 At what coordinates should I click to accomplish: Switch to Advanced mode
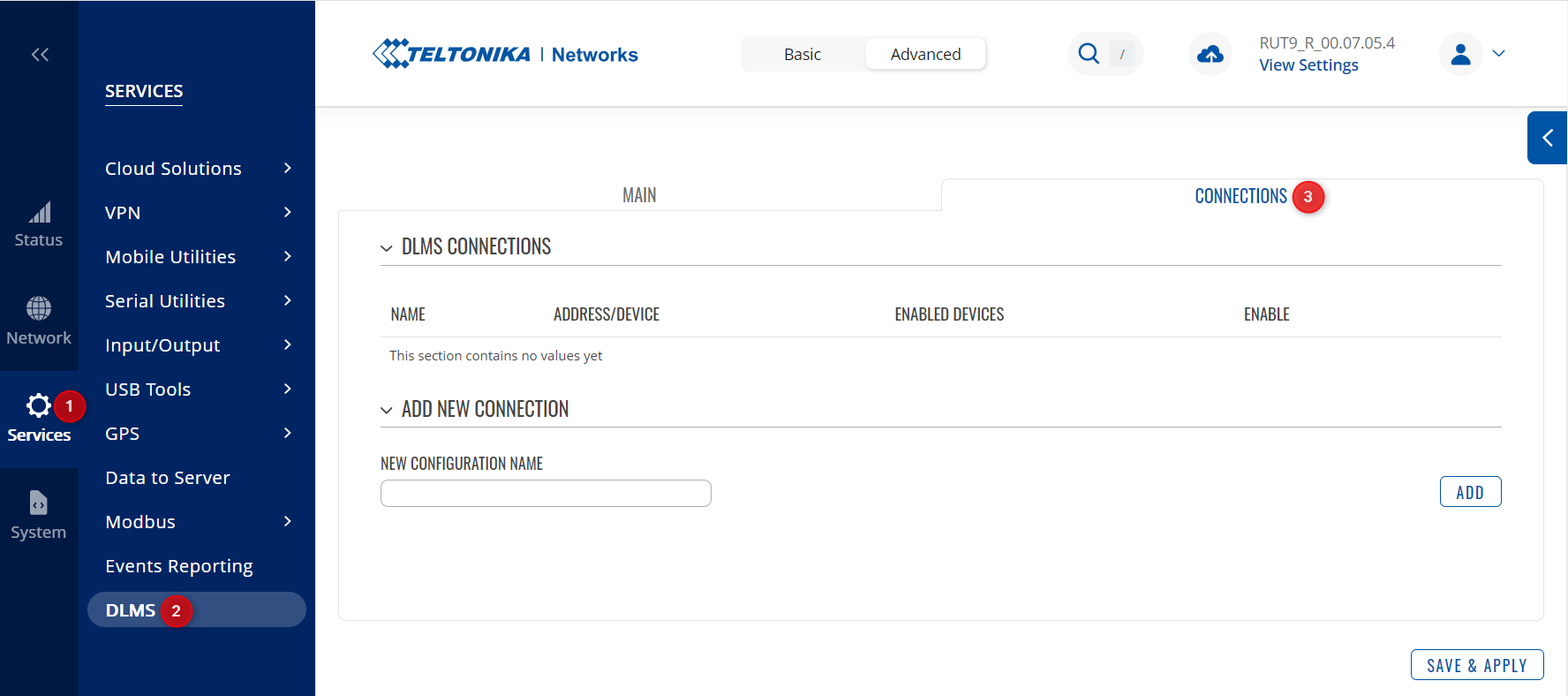point(924,55)
